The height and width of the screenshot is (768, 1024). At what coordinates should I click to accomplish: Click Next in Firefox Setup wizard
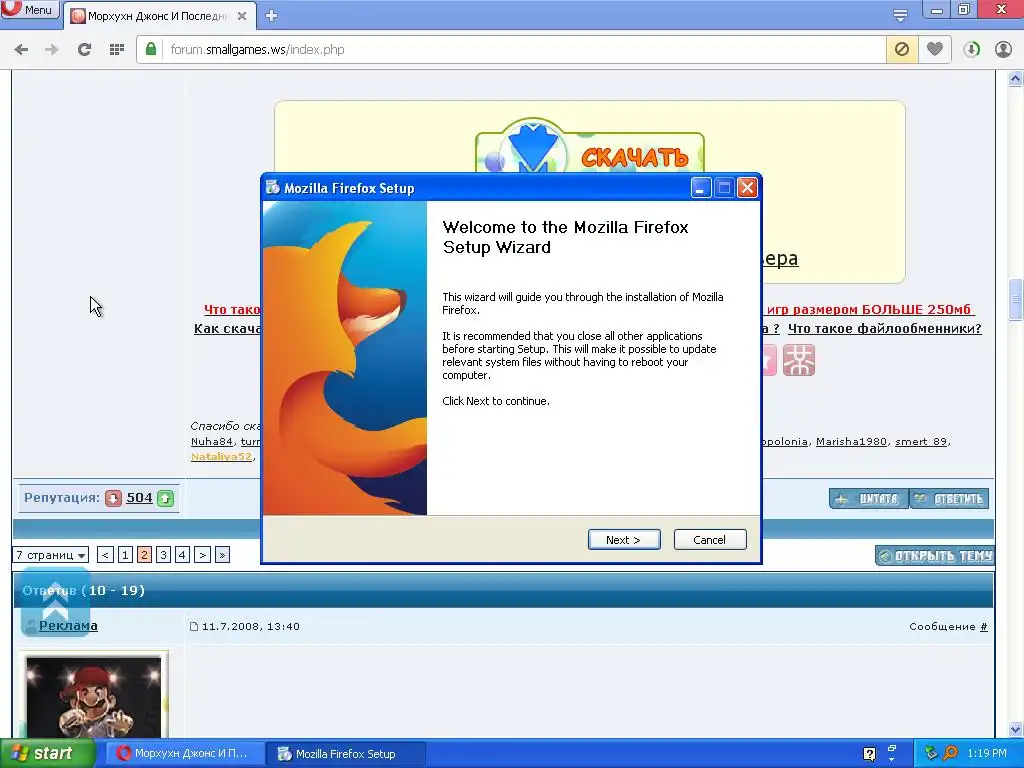click(624, 539)
